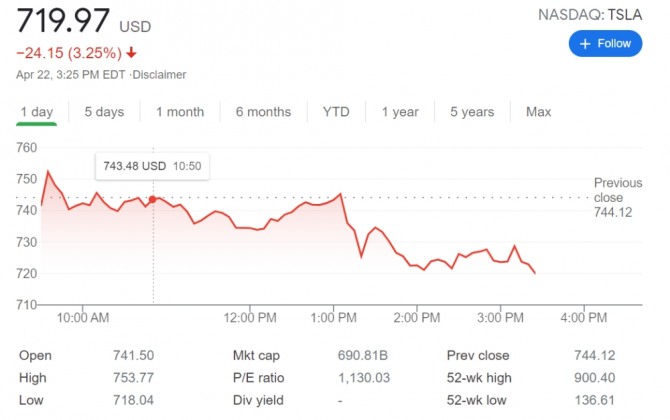The height and width of the screenshot is (420, 670).
Task: Click the plus icon in Follow
Action: click(x=585, y=44)
